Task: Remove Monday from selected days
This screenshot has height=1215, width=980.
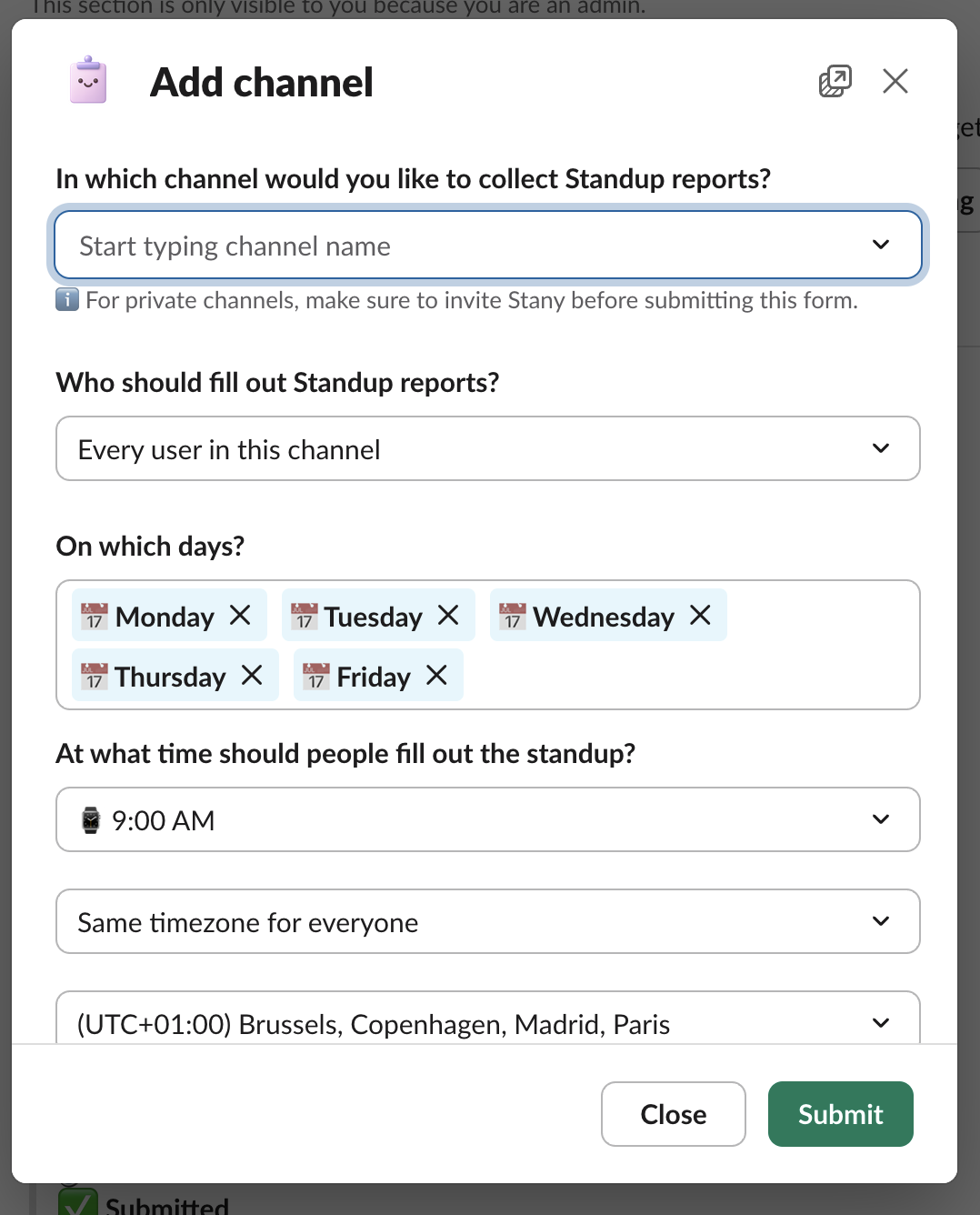Action: tap(240, 616)
